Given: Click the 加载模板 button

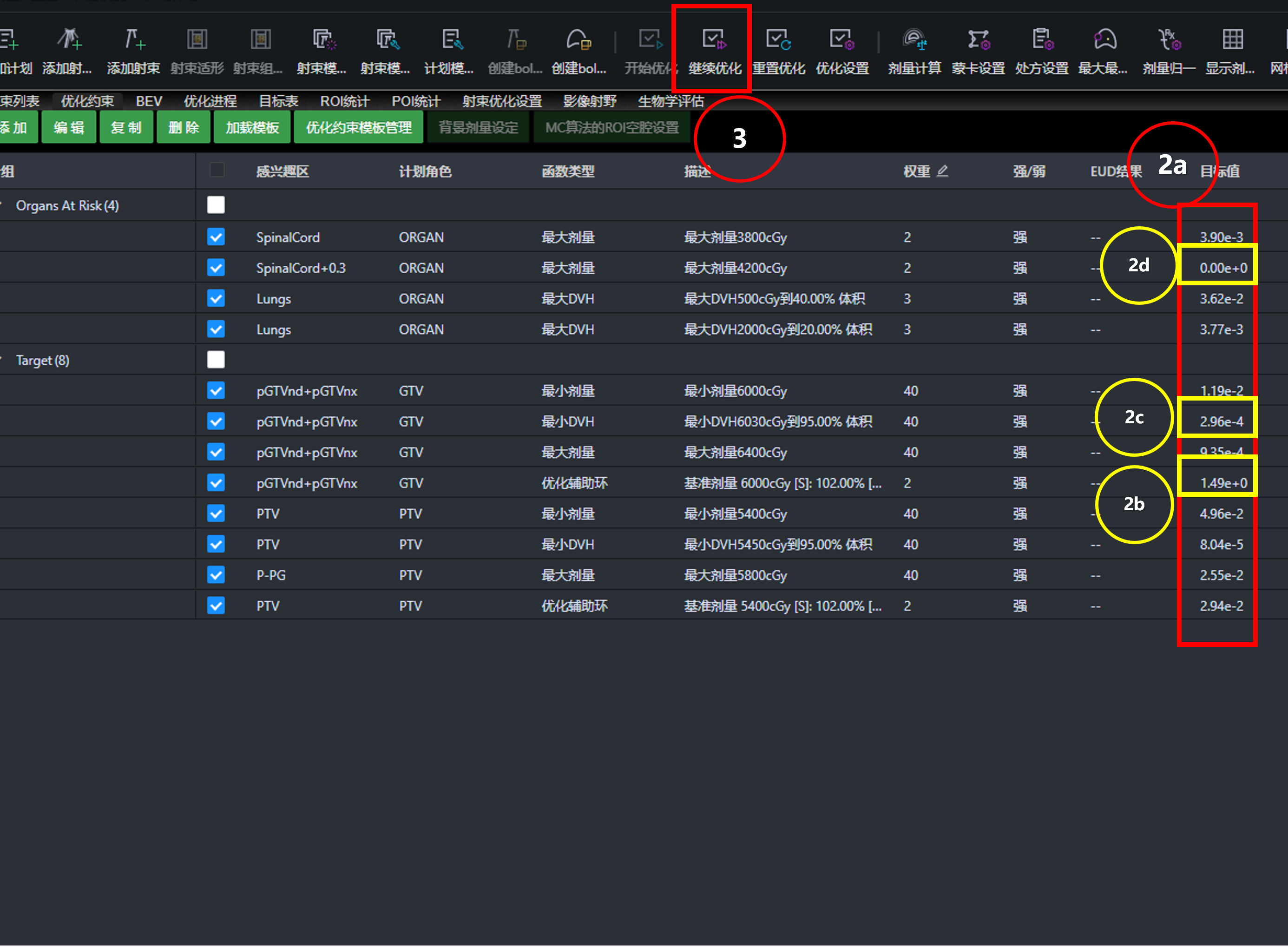Looking at the screenshot, I should [x=252, y=127].
